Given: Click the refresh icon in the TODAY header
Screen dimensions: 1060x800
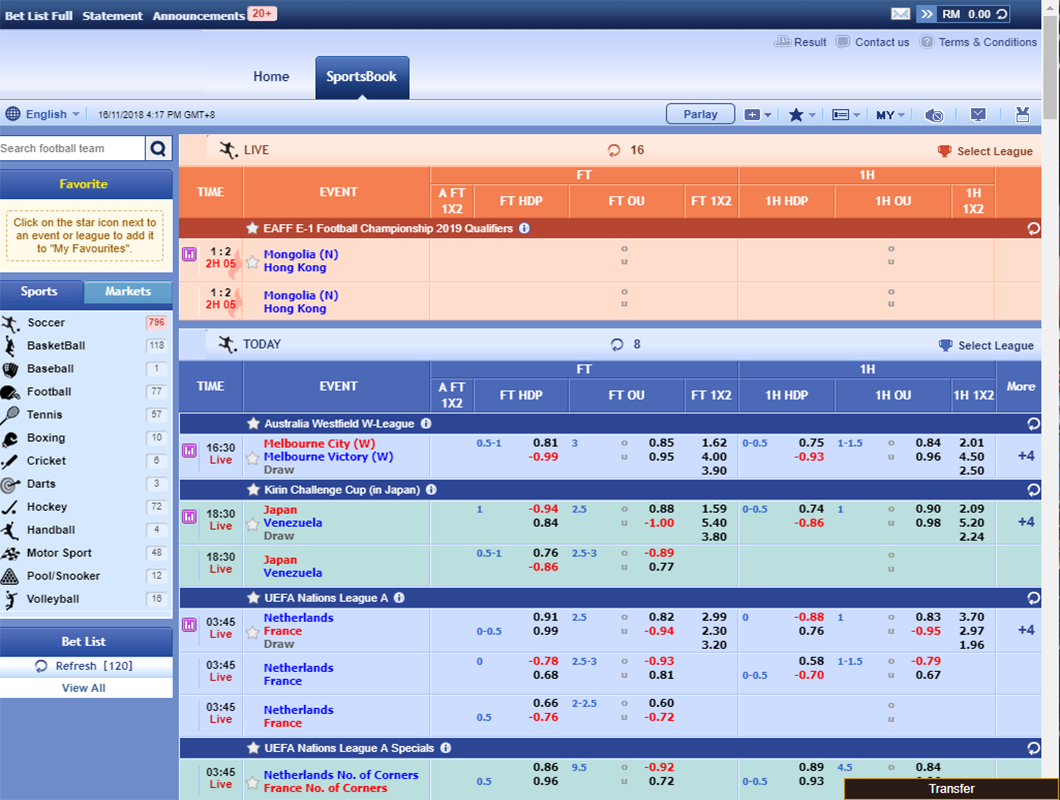Looking at the screenshot, I should coord(617,345).
